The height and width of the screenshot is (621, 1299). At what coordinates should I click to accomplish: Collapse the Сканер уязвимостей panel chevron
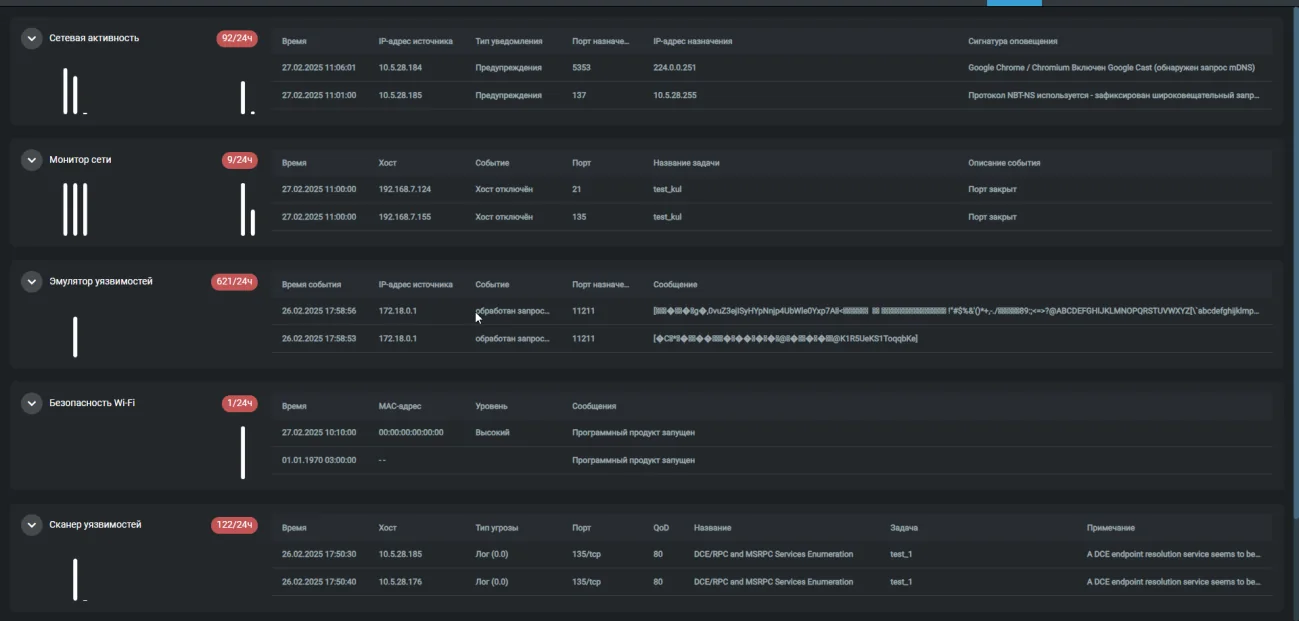[x=32, y=525]
